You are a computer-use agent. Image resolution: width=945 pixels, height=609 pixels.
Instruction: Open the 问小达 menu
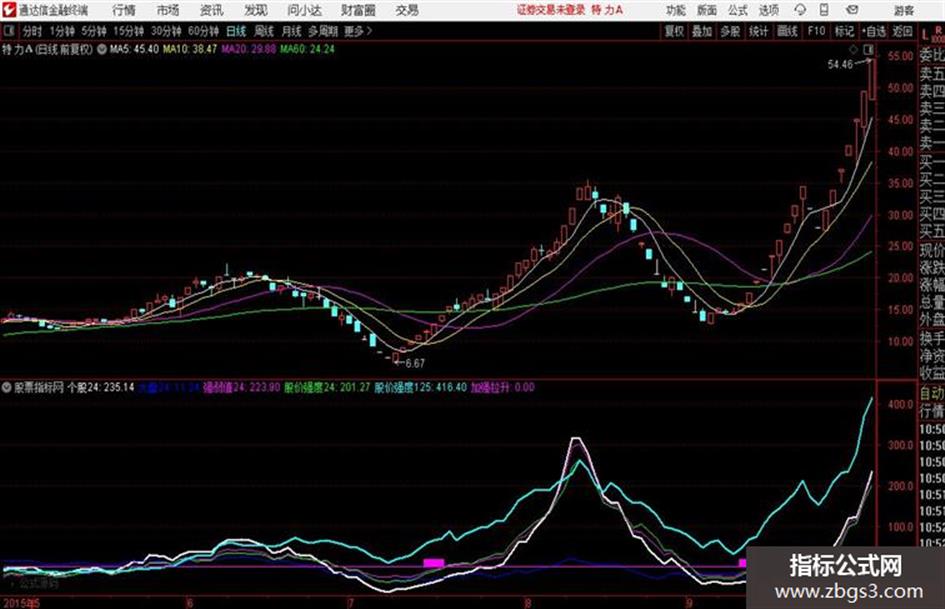click(x=304, y=10)
